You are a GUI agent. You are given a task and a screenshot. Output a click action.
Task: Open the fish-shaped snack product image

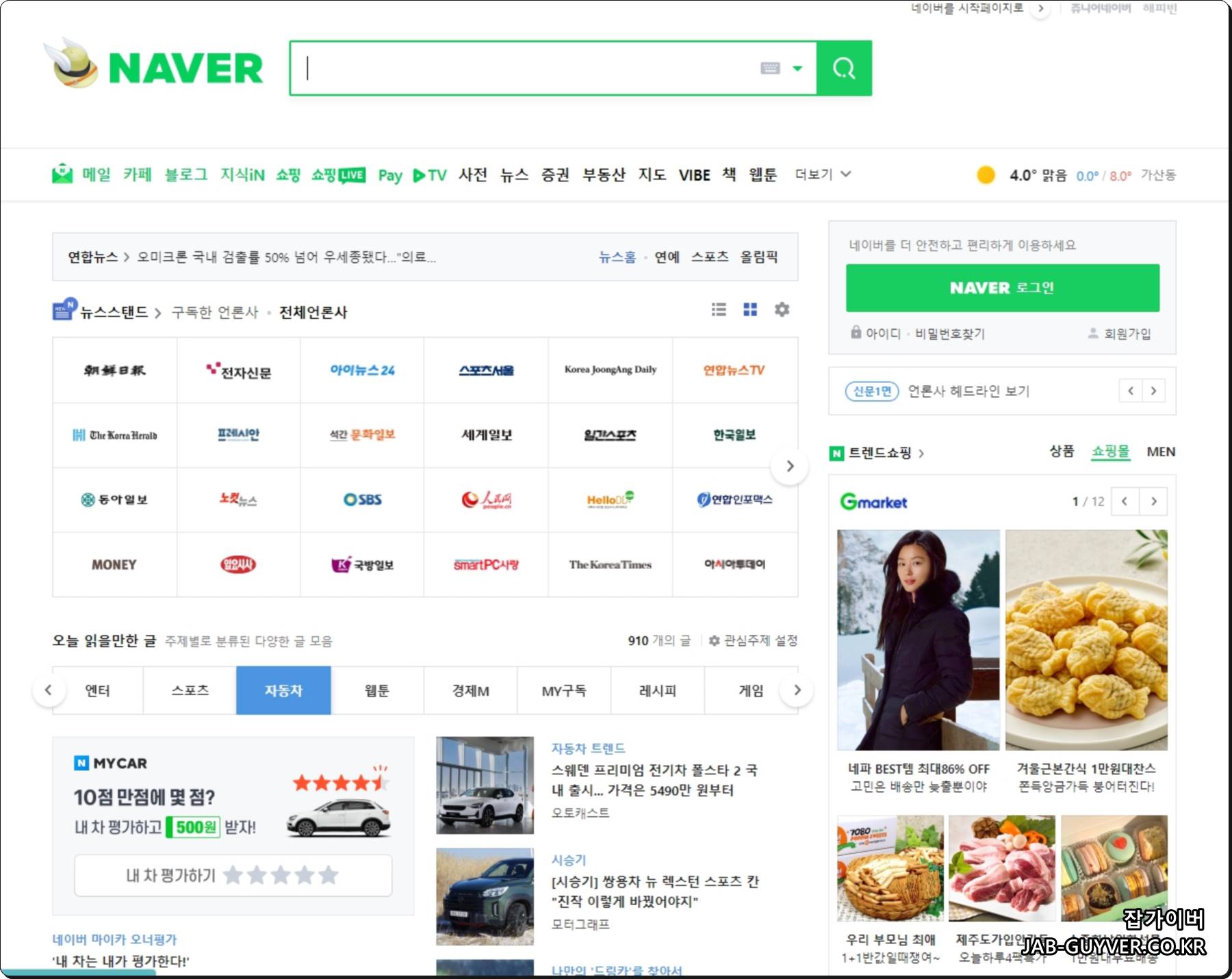pyautogui.click(x=1086, y=640)
